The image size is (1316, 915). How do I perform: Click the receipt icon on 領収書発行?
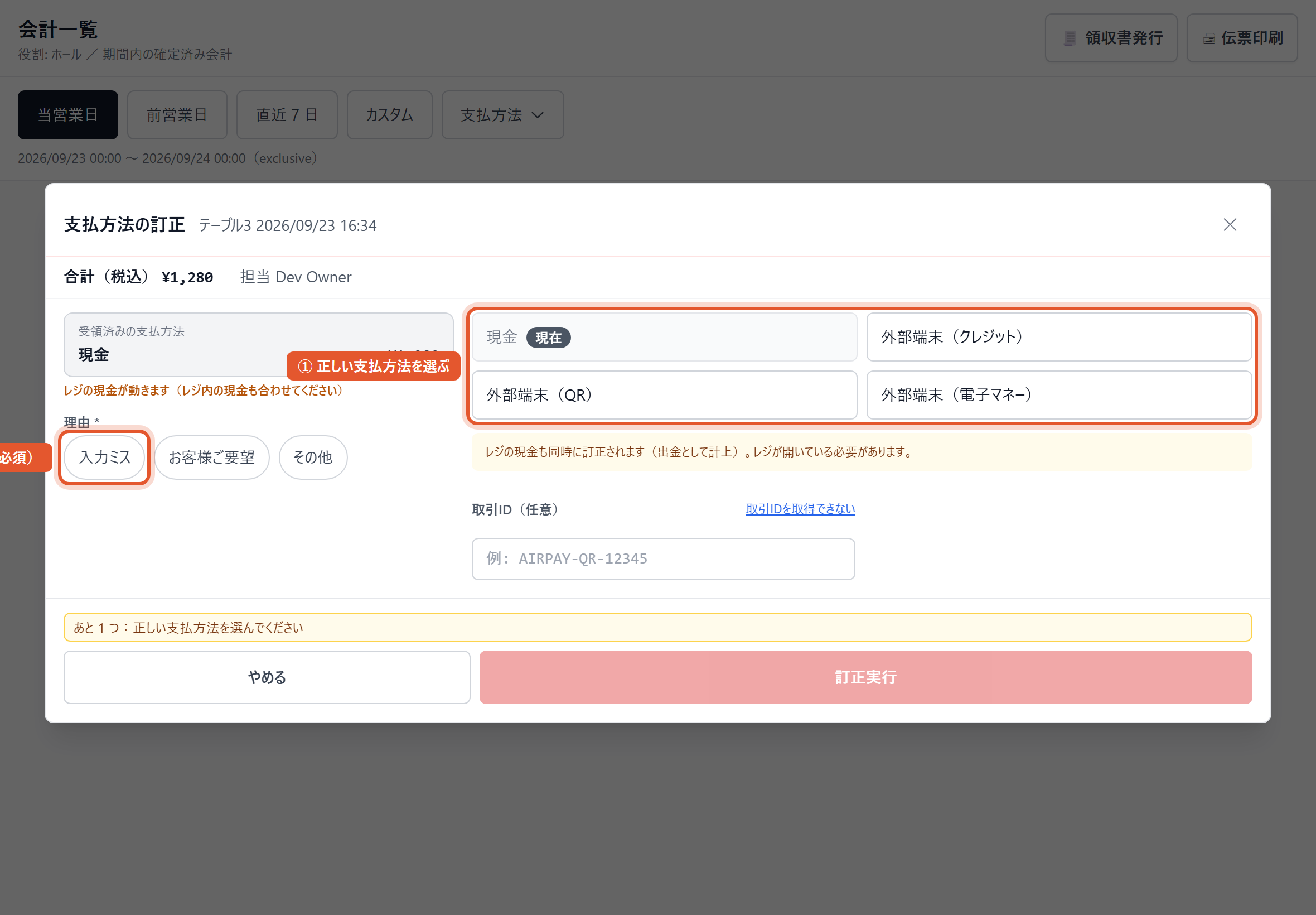pyautogui.click(x=1069, y=38)
